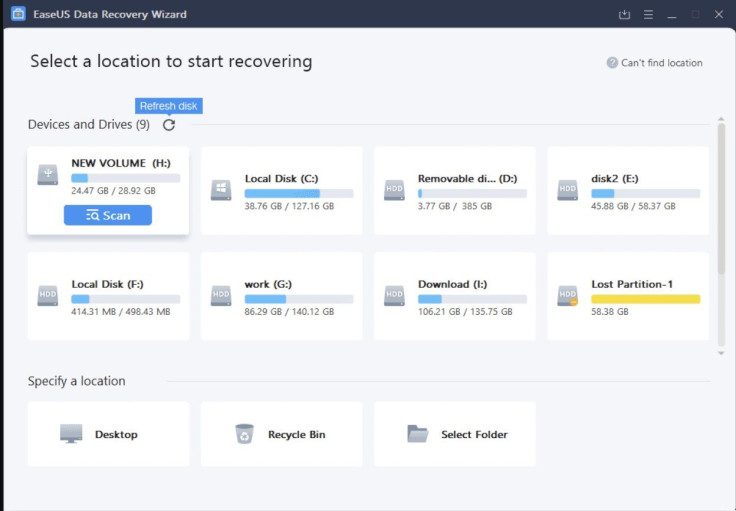Image resolution: width=736 pixels, height=511 pixels.
Task: Click the Desktop monitor icon
Action: point(71,434)
